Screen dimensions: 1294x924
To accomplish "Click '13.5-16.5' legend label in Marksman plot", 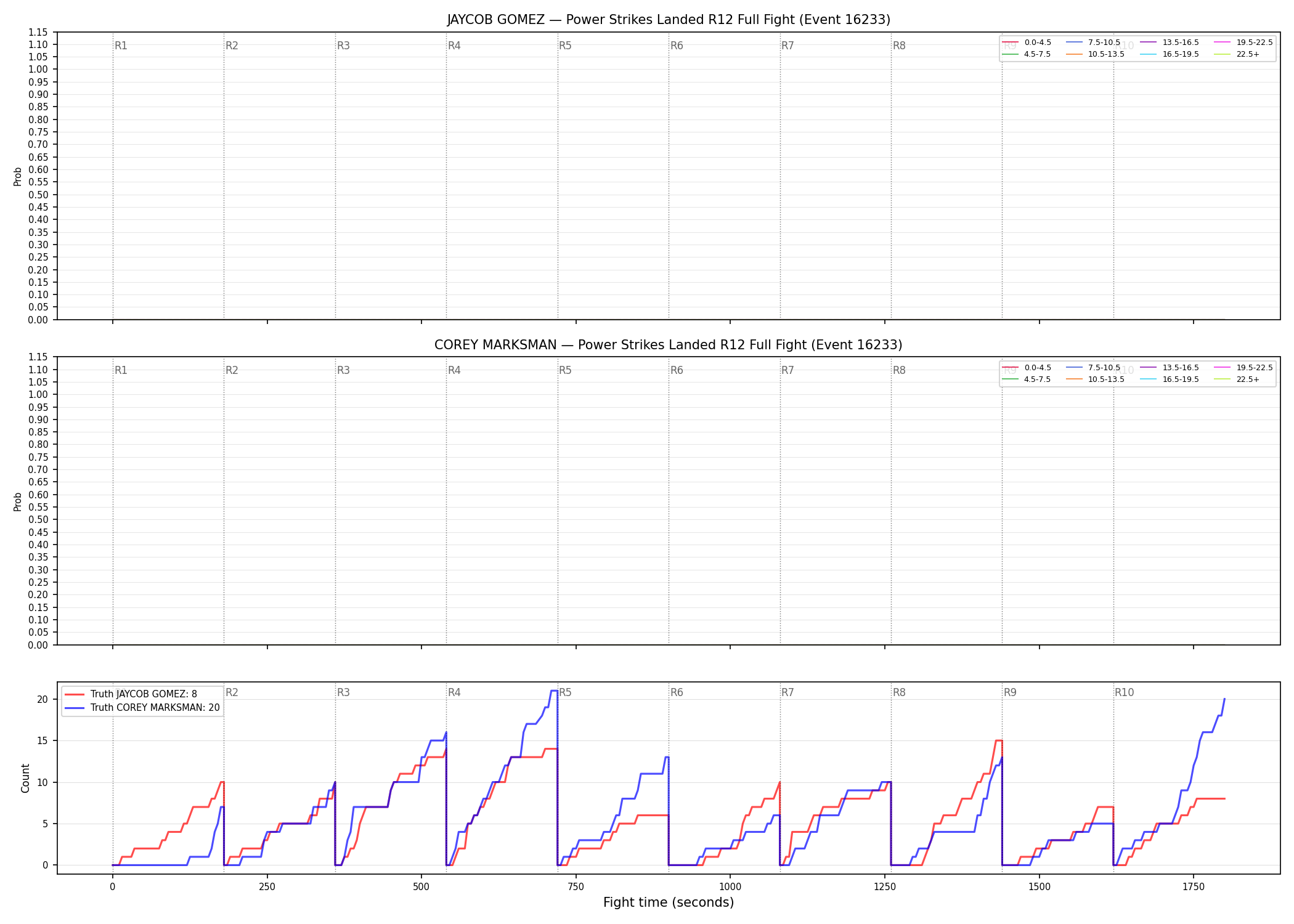I will 1181,368.
